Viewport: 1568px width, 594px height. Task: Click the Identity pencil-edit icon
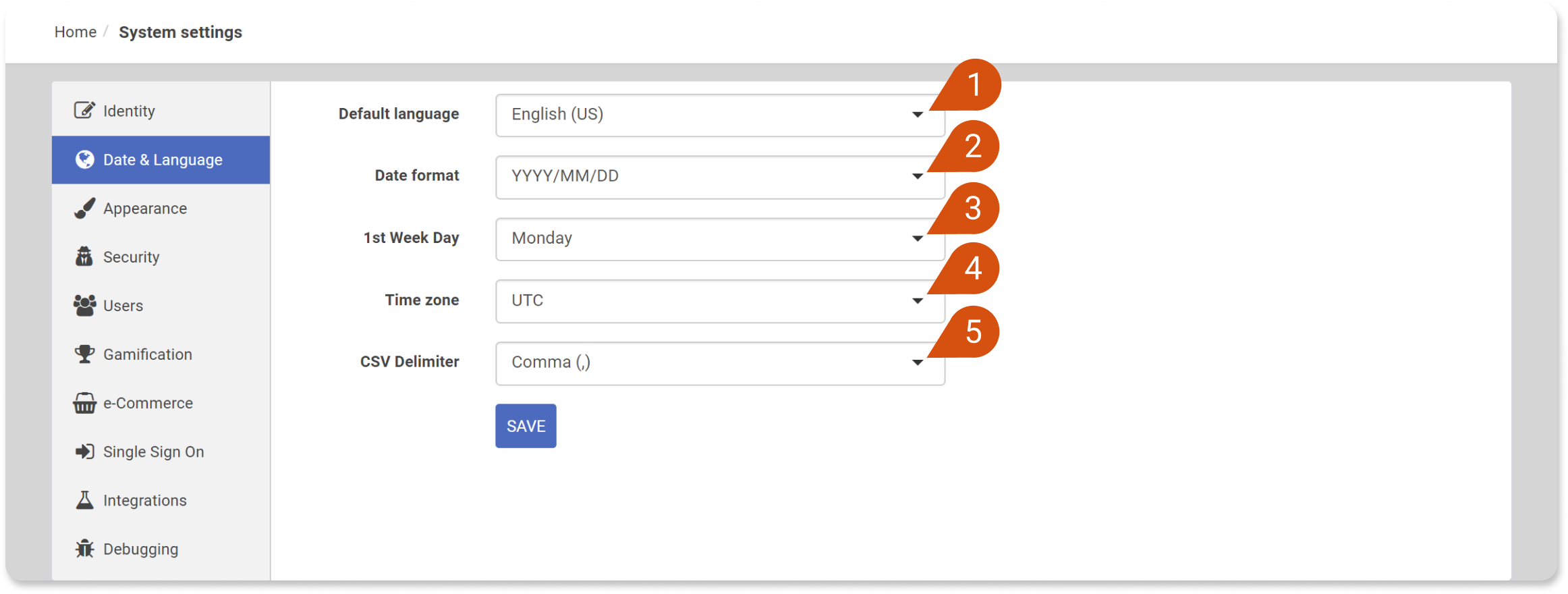[x=84, y=110]
